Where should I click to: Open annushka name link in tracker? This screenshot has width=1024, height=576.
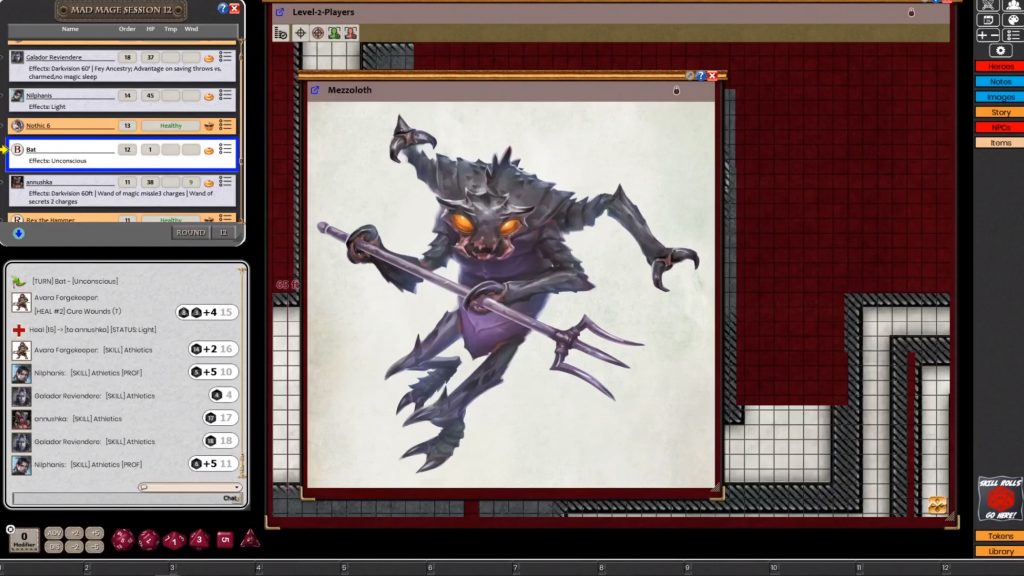[39, 182]
